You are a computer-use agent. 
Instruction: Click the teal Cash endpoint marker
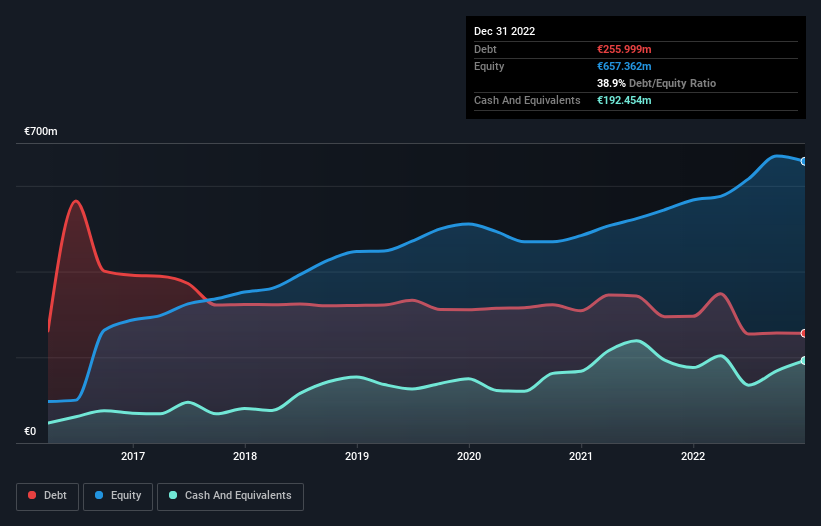pos(804,361)
